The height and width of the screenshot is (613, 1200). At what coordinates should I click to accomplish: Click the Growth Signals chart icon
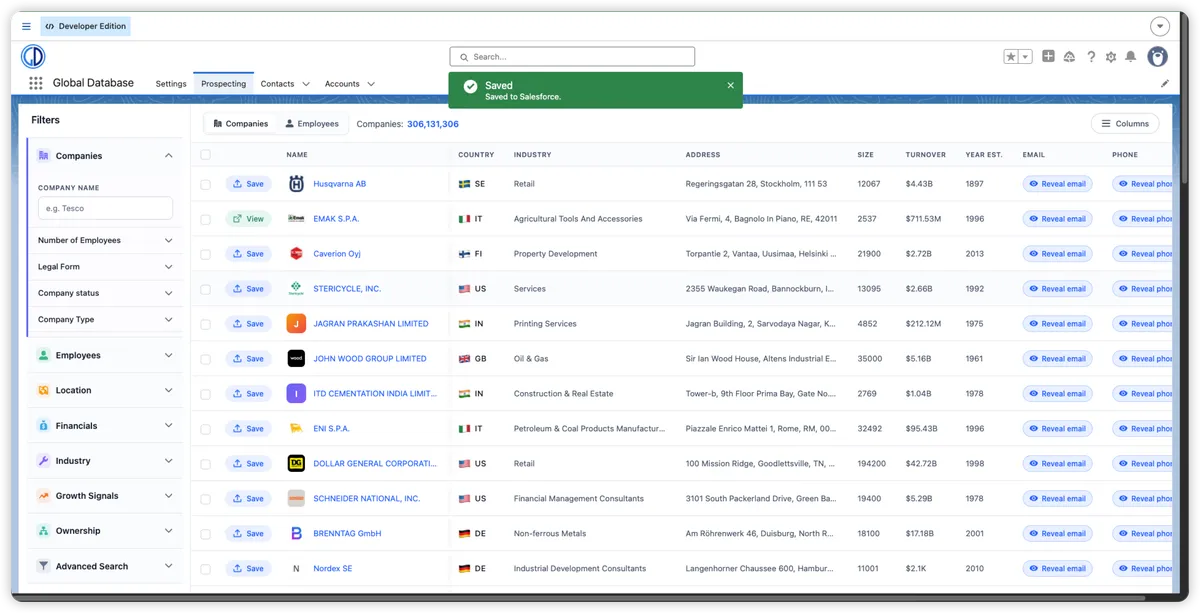[x=44, y=496]
